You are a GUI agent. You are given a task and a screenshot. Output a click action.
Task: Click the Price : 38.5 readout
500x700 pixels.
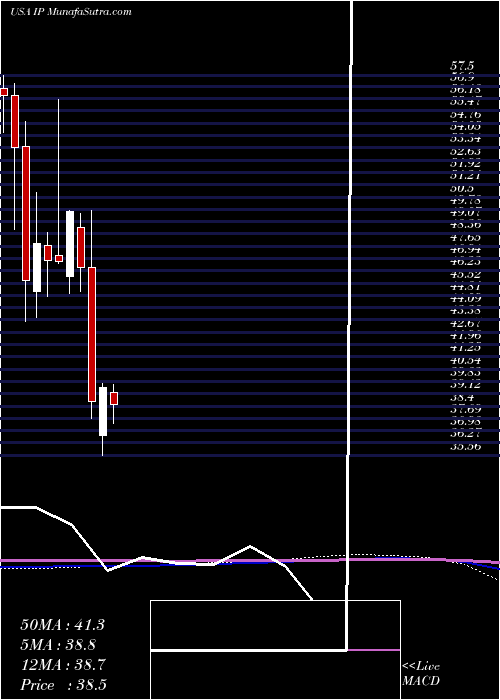(x=63, y=685)
